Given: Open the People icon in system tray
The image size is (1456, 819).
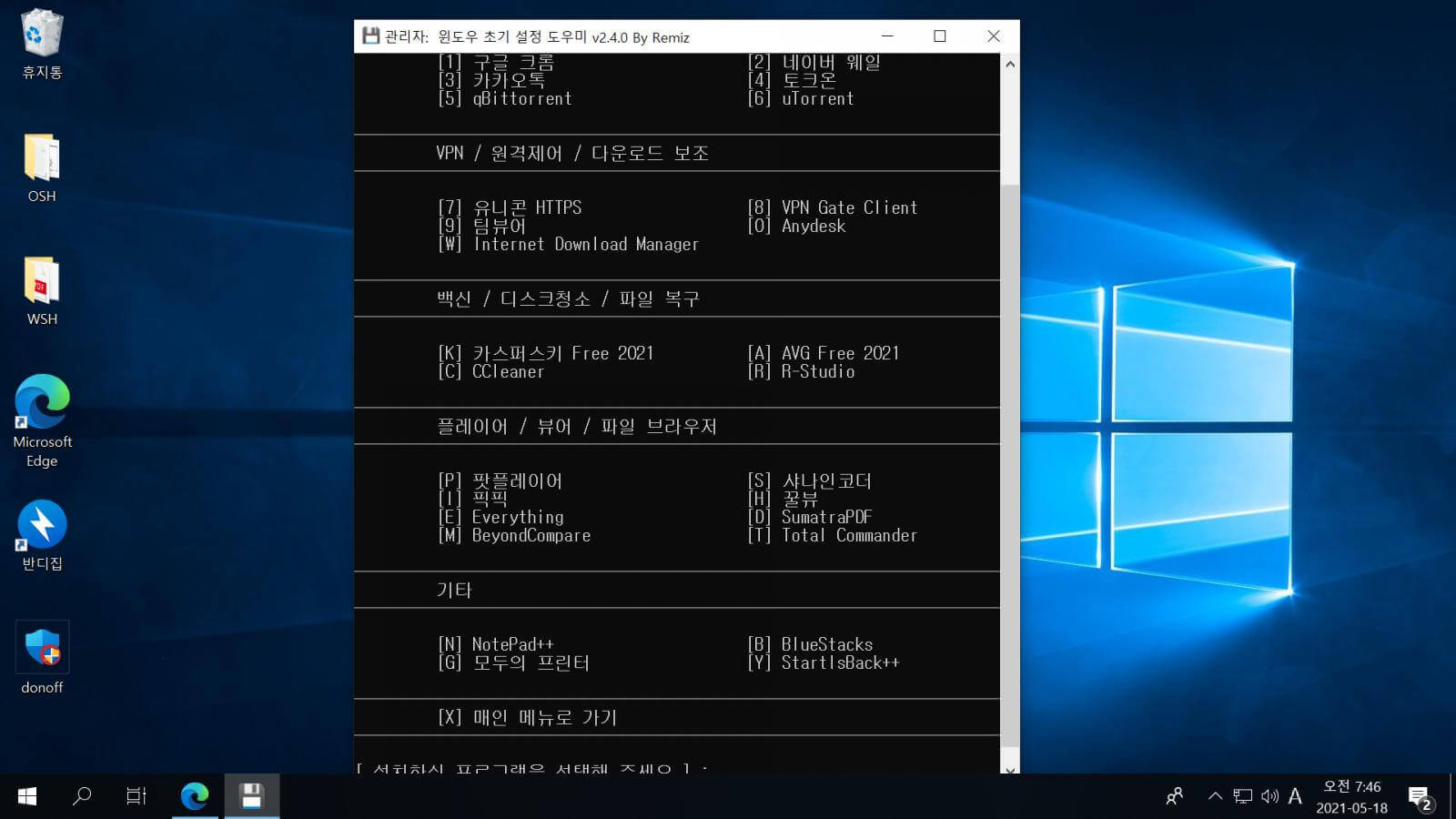Looking at the screenshot, I should point(1175,796).
